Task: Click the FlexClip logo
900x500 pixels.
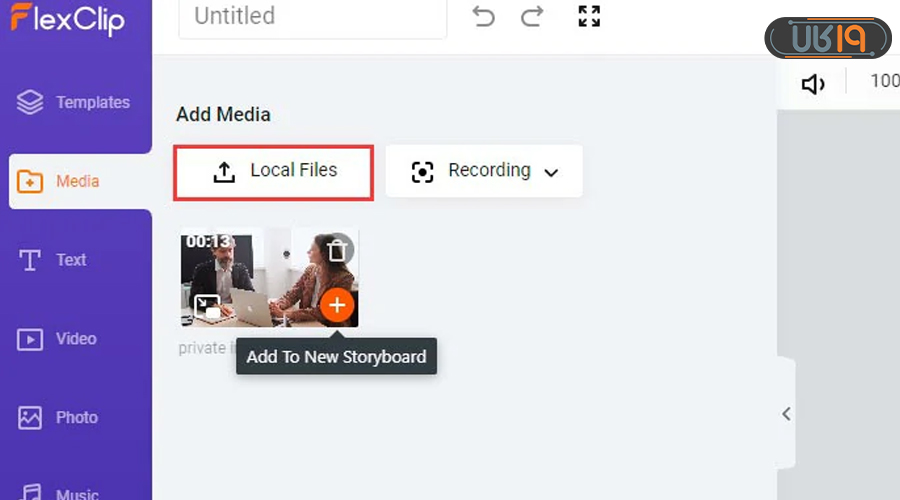Action: pyautogui.click(x=68, y=18)
